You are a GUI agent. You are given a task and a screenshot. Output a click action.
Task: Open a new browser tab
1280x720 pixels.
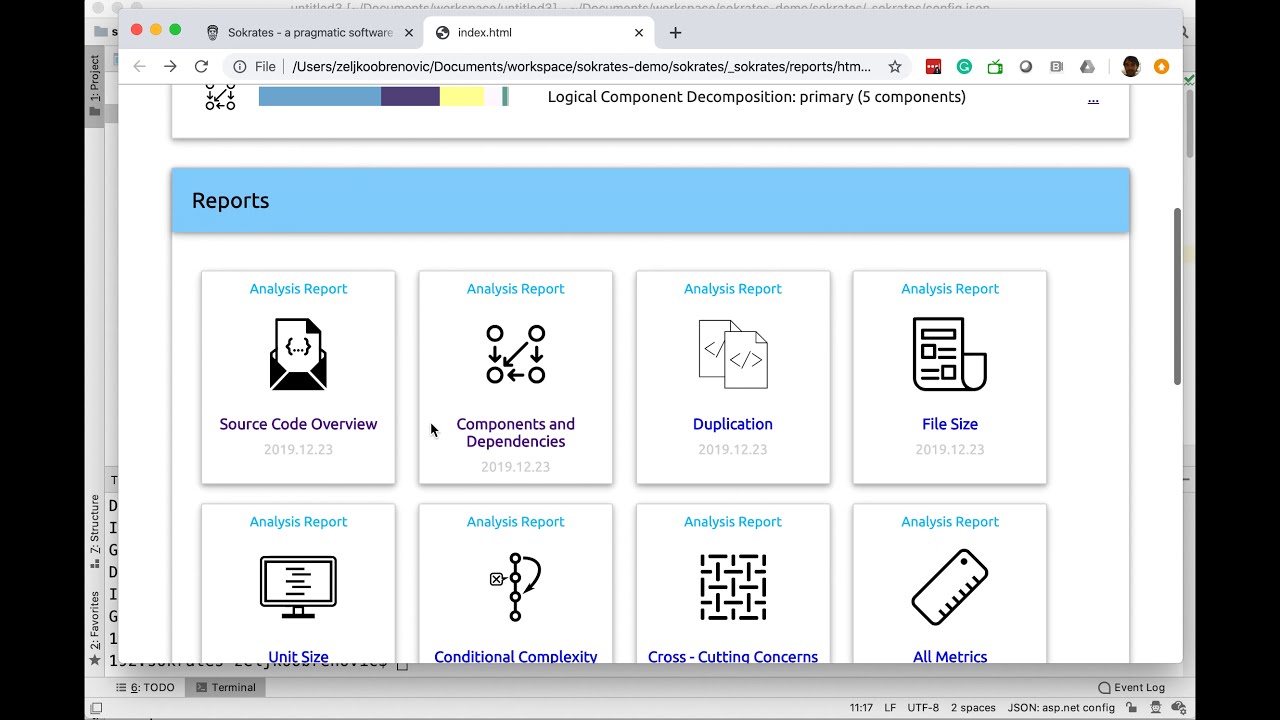675,33
